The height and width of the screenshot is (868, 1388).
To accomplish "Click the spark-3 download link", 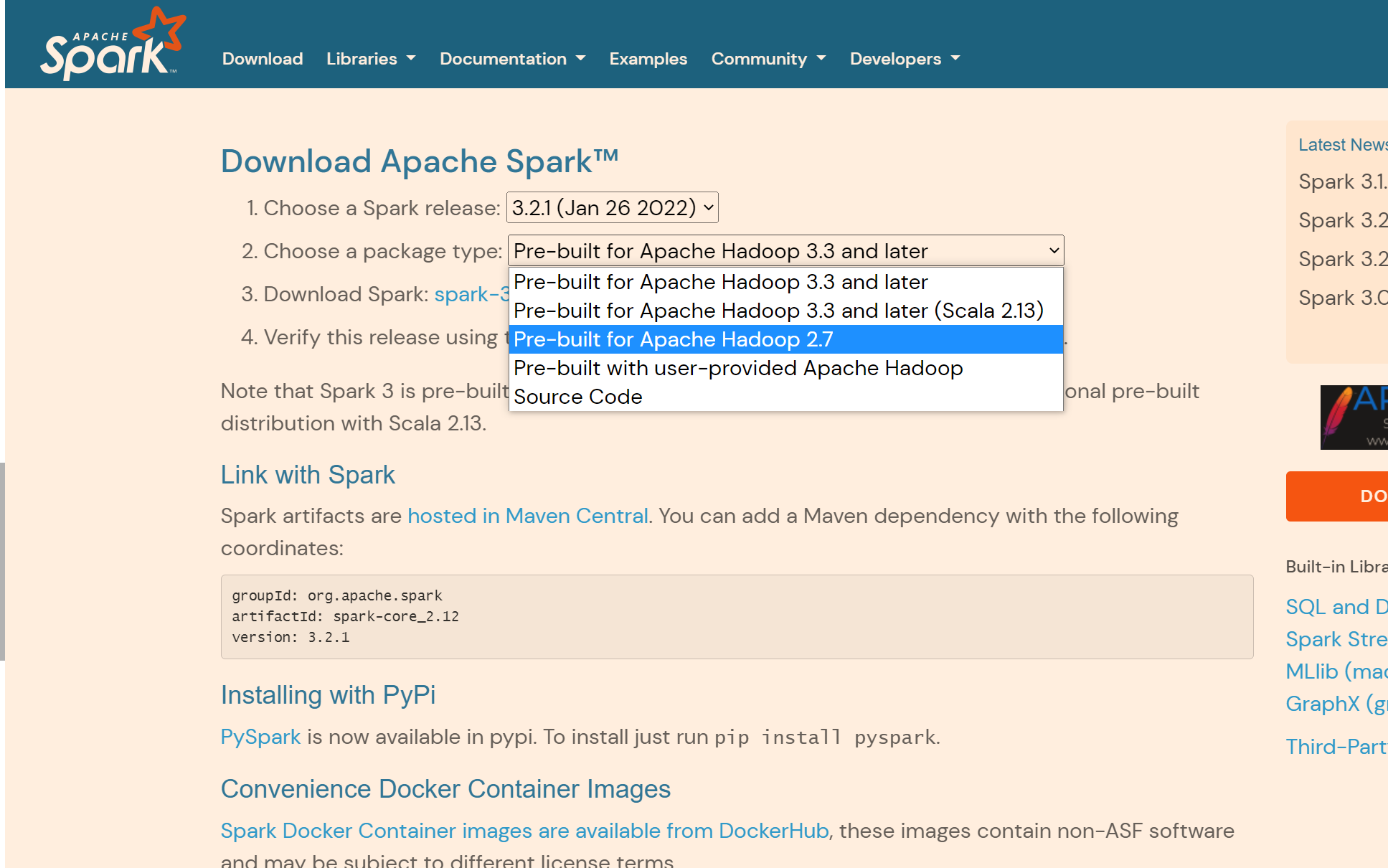I will (x=471, y=294).
